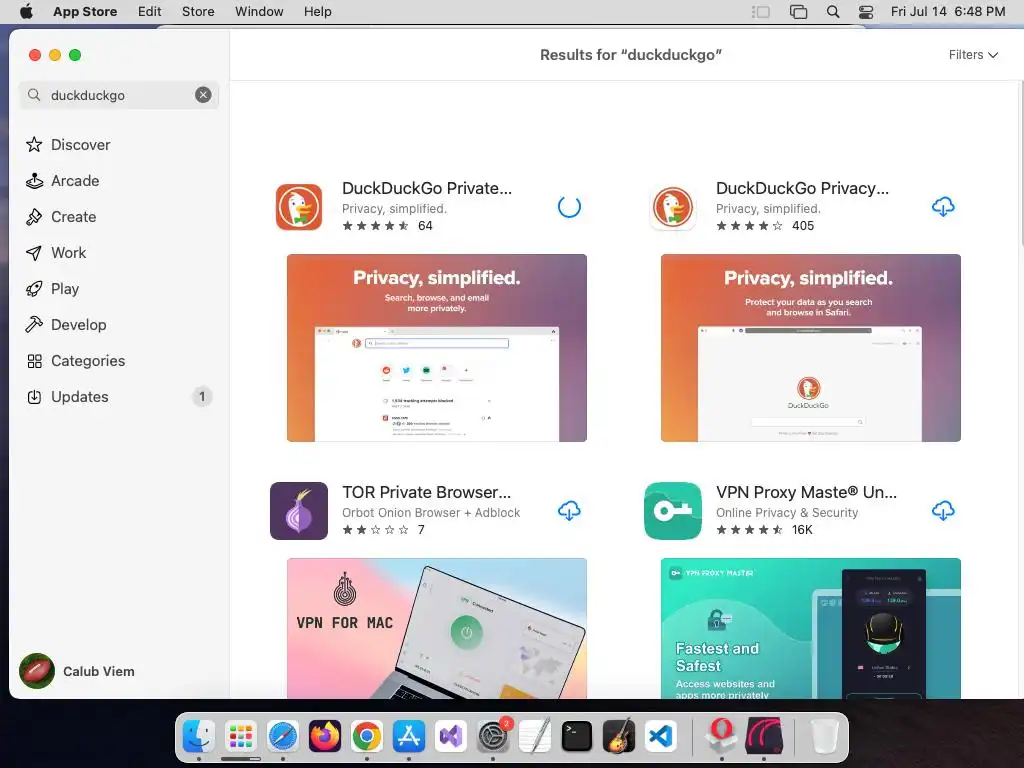This screenshot has height=768, width=1024.
Task: Click the duckduckgo search input field
Action: 119,95
